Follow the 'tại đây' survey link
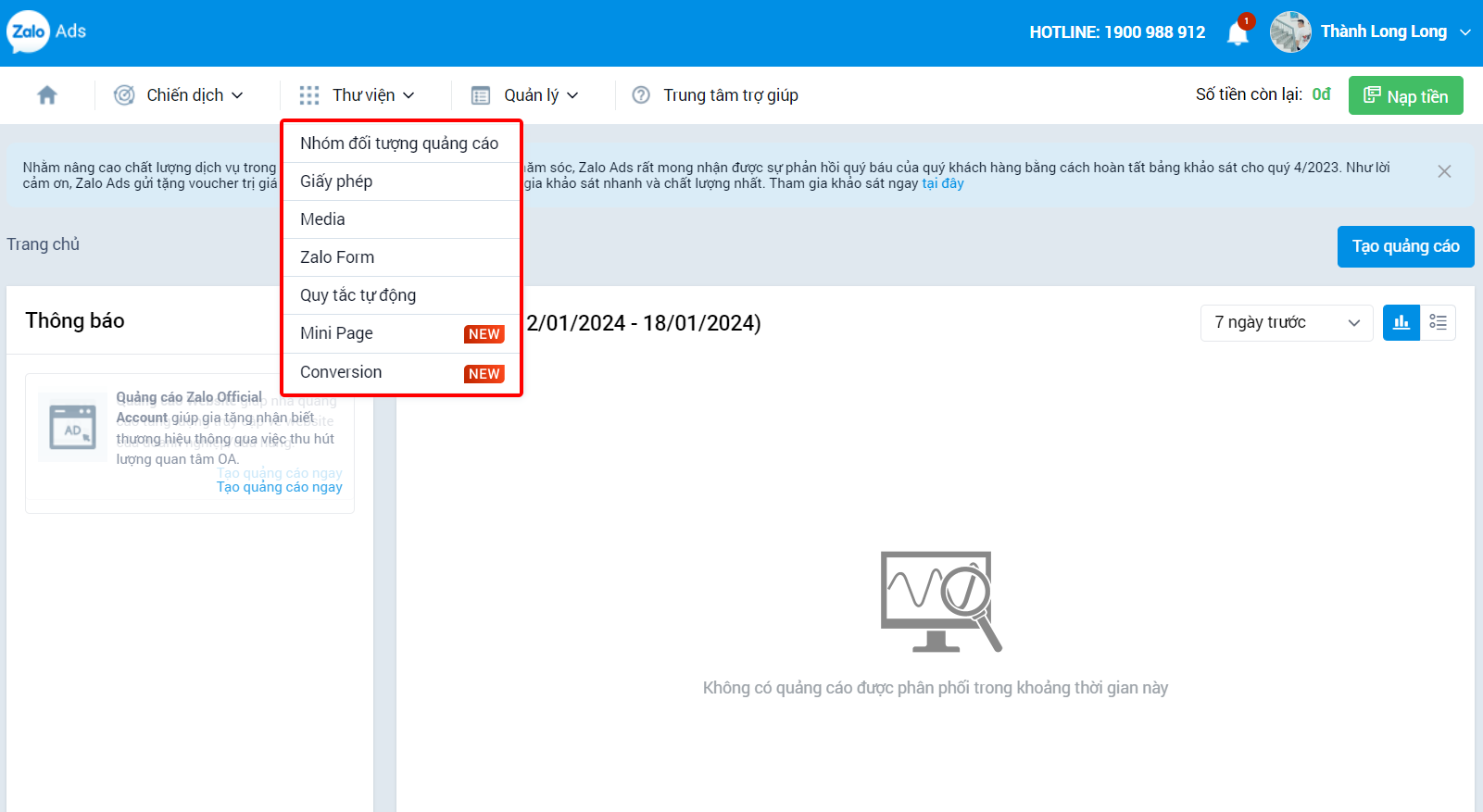Viewport: 1483px width, 812px height. pyautogui.click(x=943, y=183)
